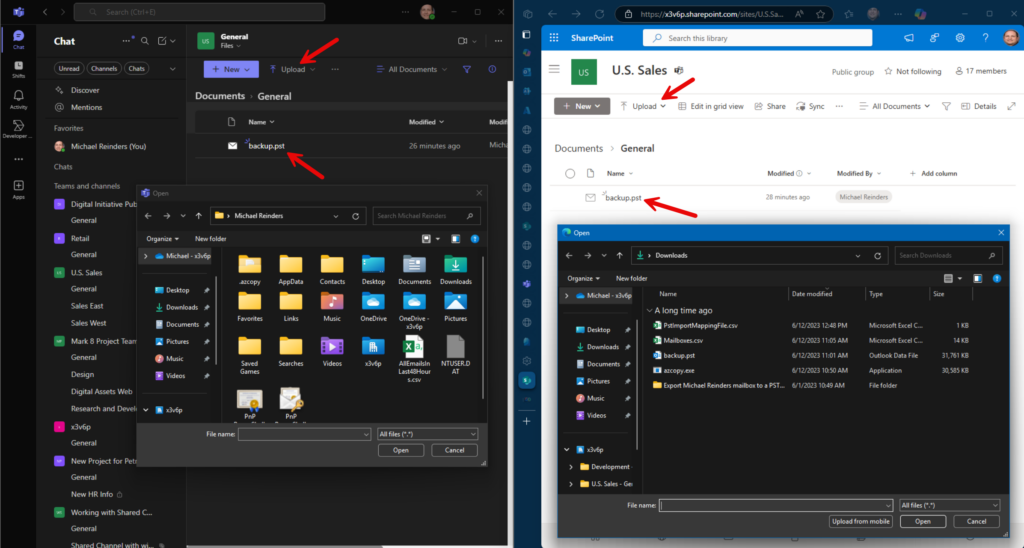Viewport: 1024px width, 548px height.
Task: Click Cancel button in Teams Open dialog
Action: click(455, 451)
